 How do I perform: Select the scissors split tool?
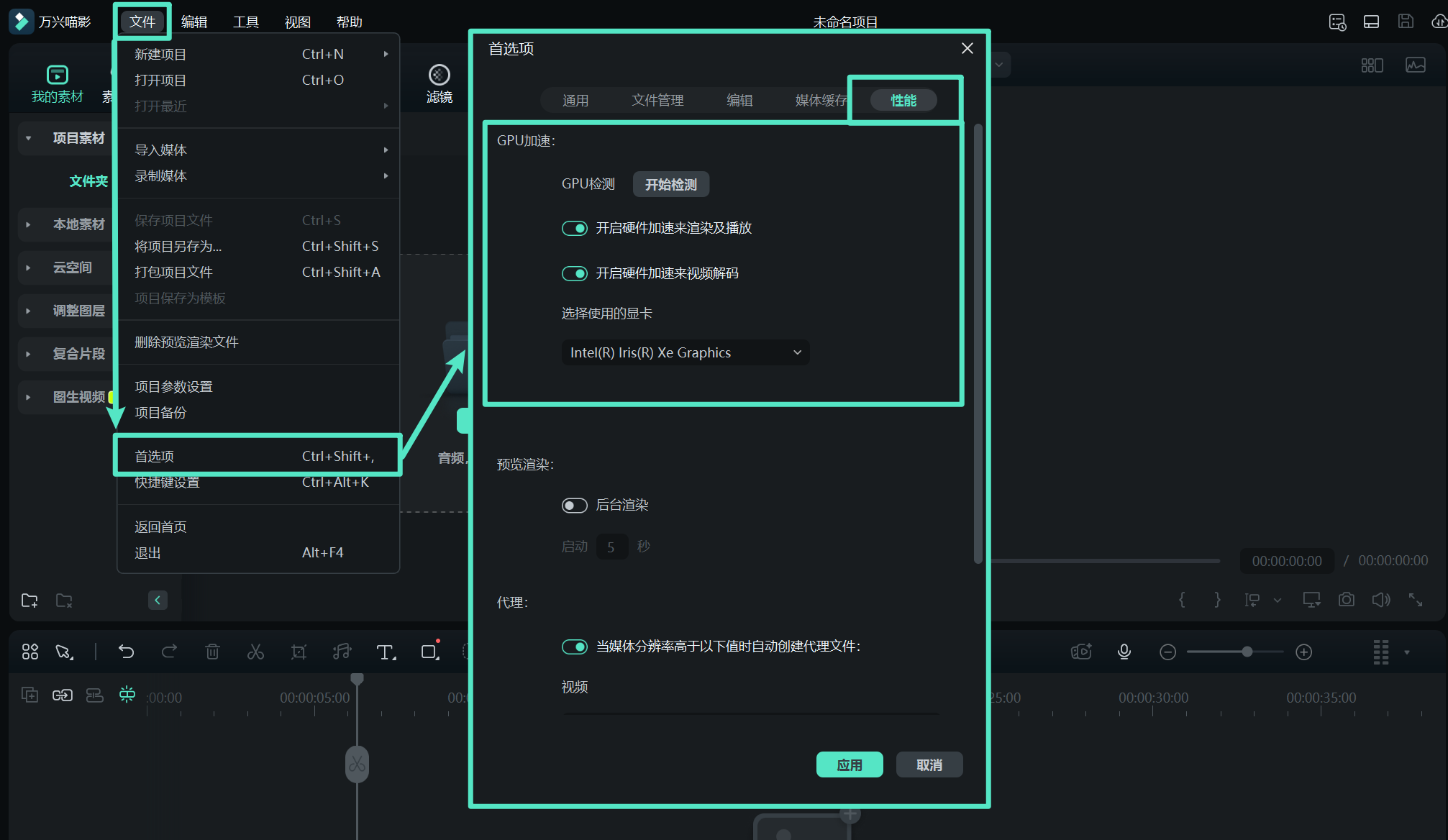[x=255, y=652]
